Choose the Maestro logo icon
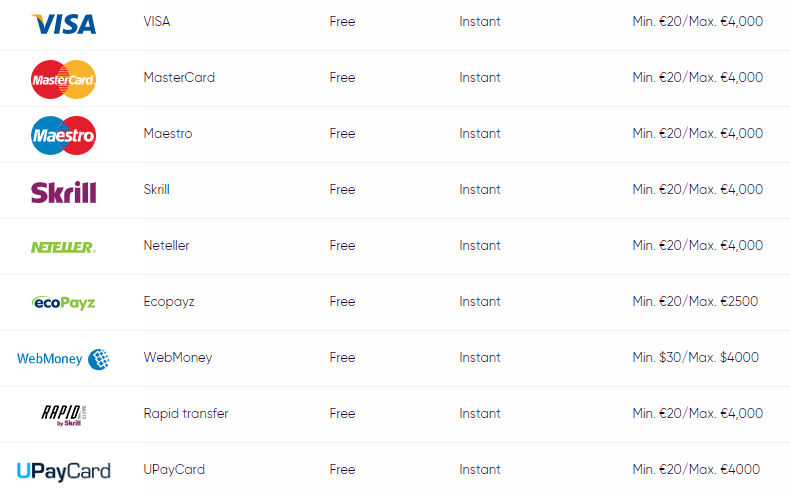Screen dimensions: 789x497 [63, 135]
